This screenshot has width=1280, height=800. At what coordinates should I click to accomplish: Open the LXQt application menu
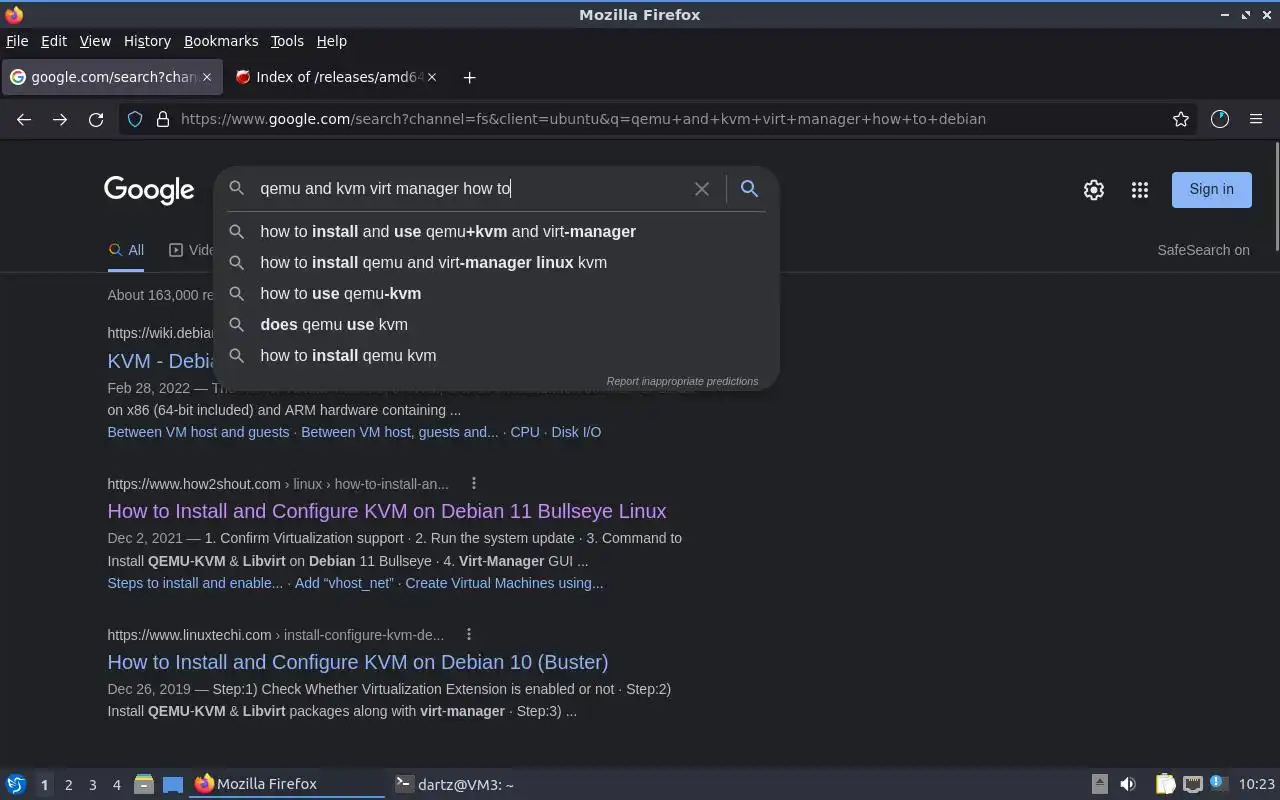(16, 784)
